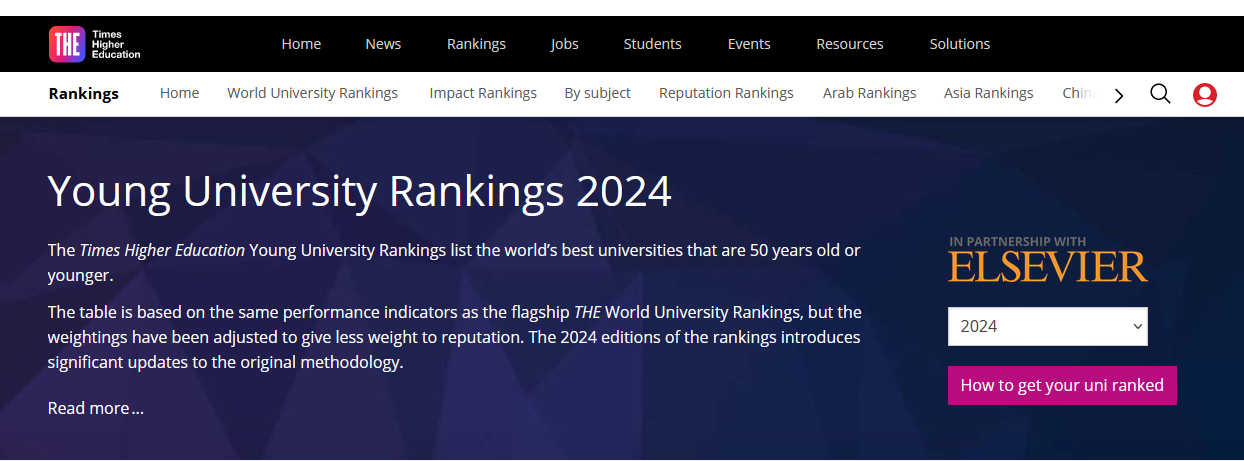The width and height of the screenshot is (1244, 461).
Task: Open Impact Rankings tab
Action: (483, 93)
